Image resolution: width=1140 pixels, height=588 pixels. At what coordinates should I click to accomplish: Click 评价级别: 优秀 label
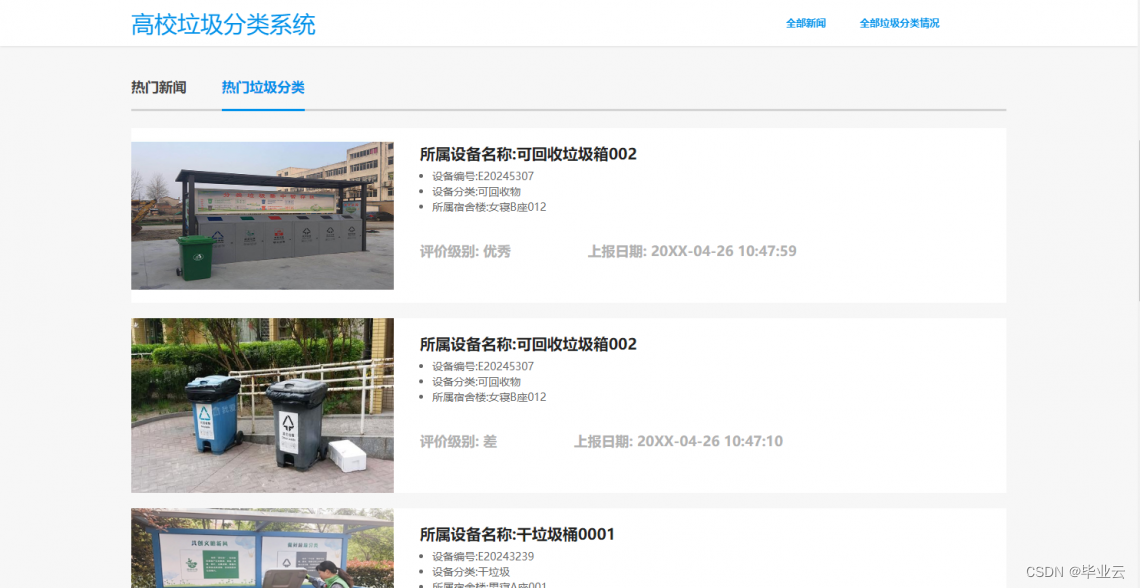[465, 251]
